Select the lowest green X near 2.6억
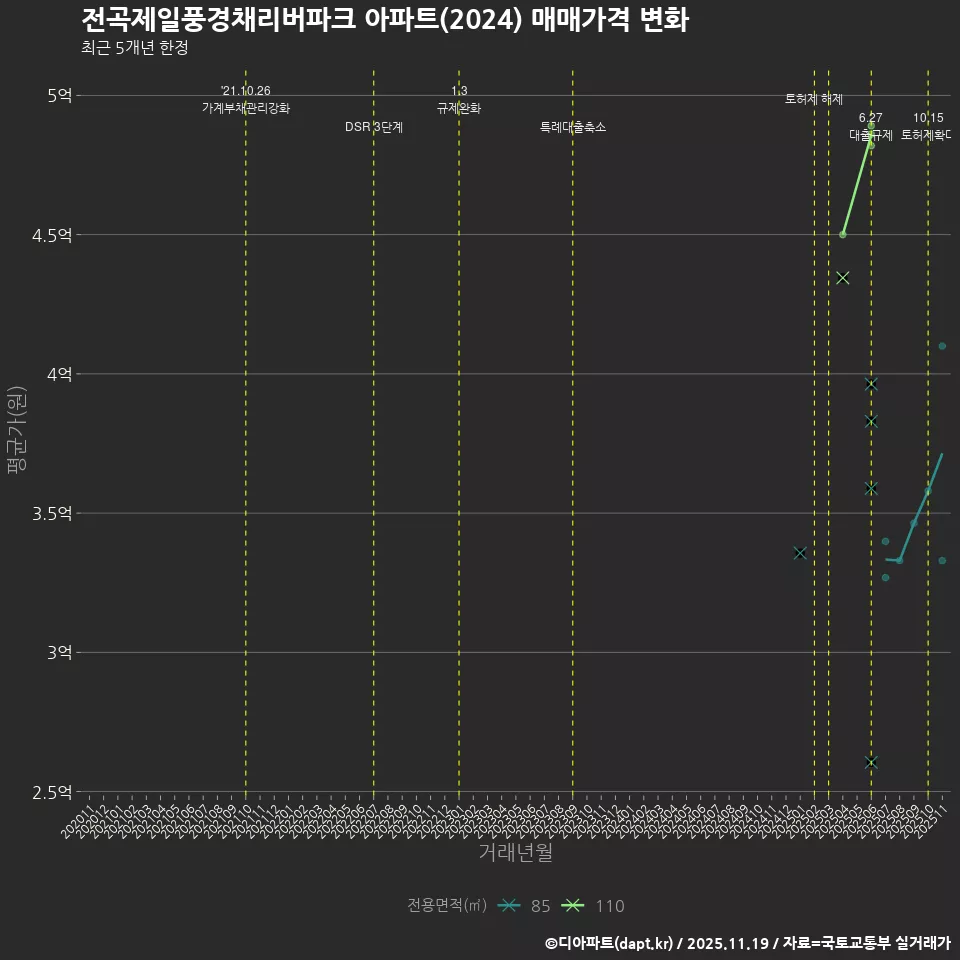This screenshot has width=960, height=960. click(870, 762)
